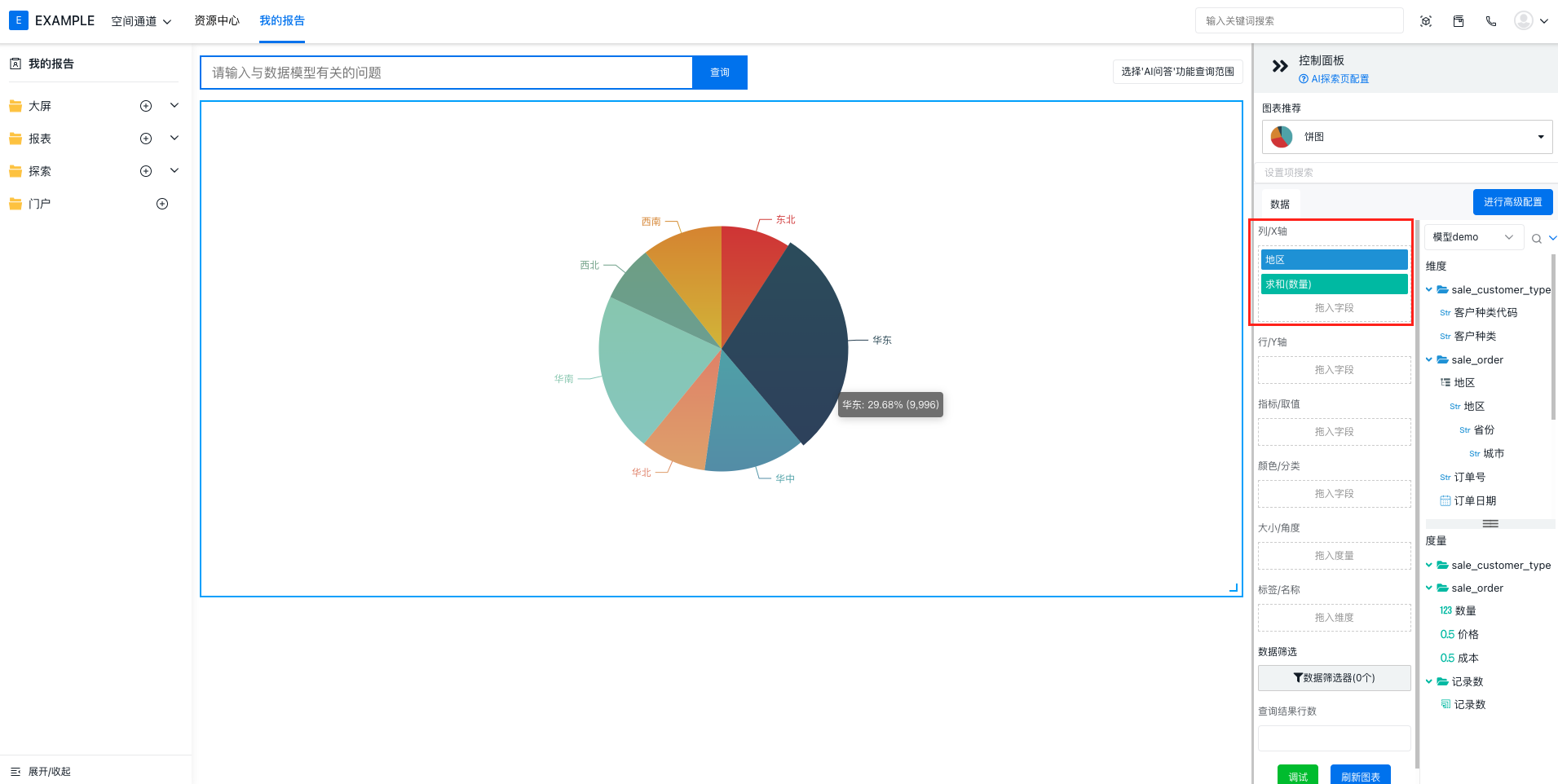
Task: Add new item to 门户 folder
Action: tap(162, 204)
